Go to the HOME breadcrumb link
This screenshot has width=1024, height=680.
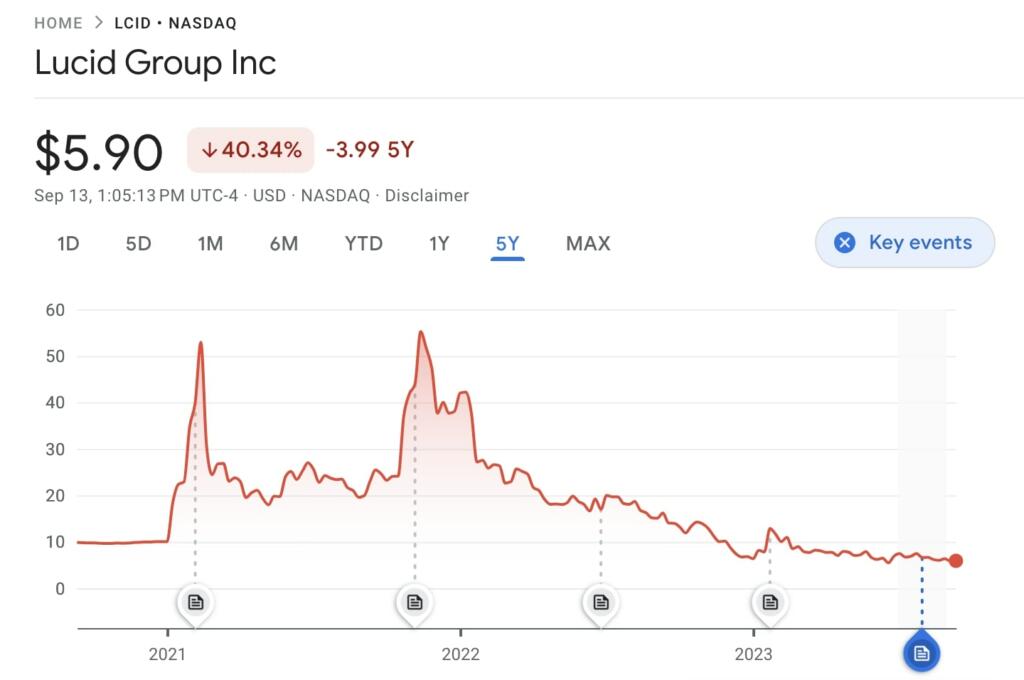58,23
